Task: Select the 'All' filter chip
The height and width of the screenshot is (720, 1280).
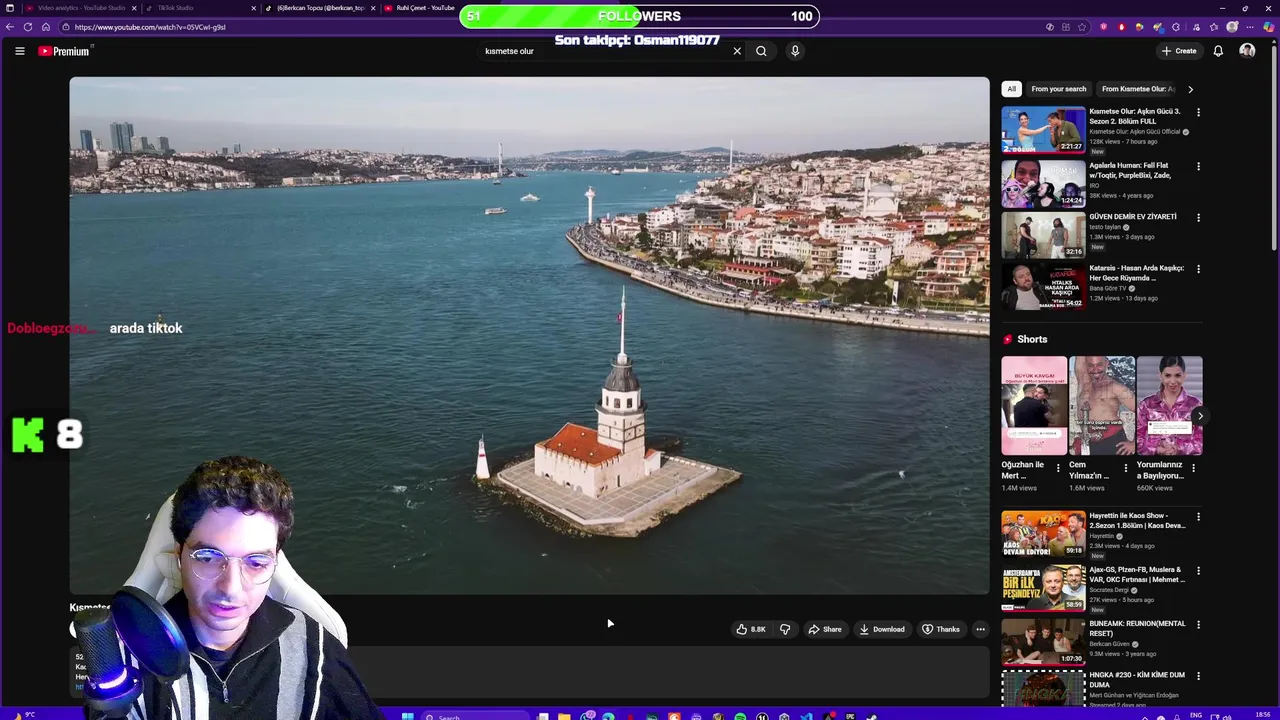Action: (x=1011, y=89)
